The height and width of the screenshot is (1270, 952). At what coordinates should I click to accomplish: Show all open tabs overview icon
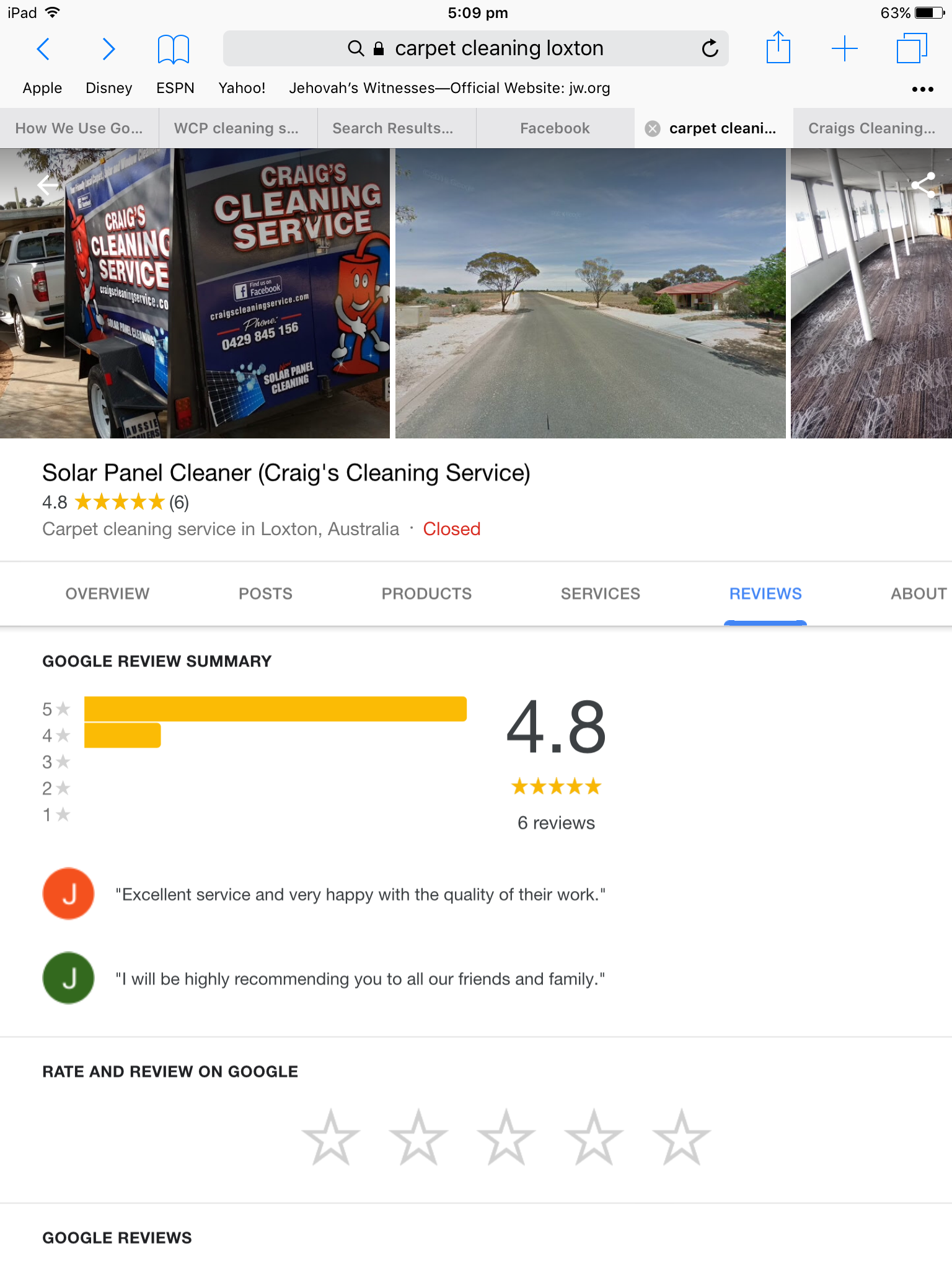pyautogui.click(x=912, y=48)
